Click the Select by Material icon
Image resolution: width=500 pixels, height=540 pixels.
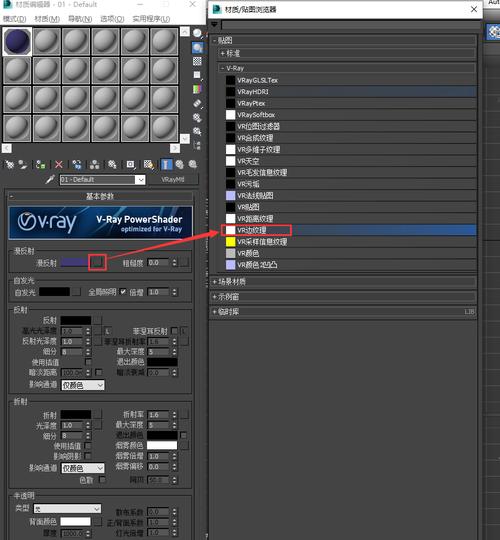pos(197,131)
